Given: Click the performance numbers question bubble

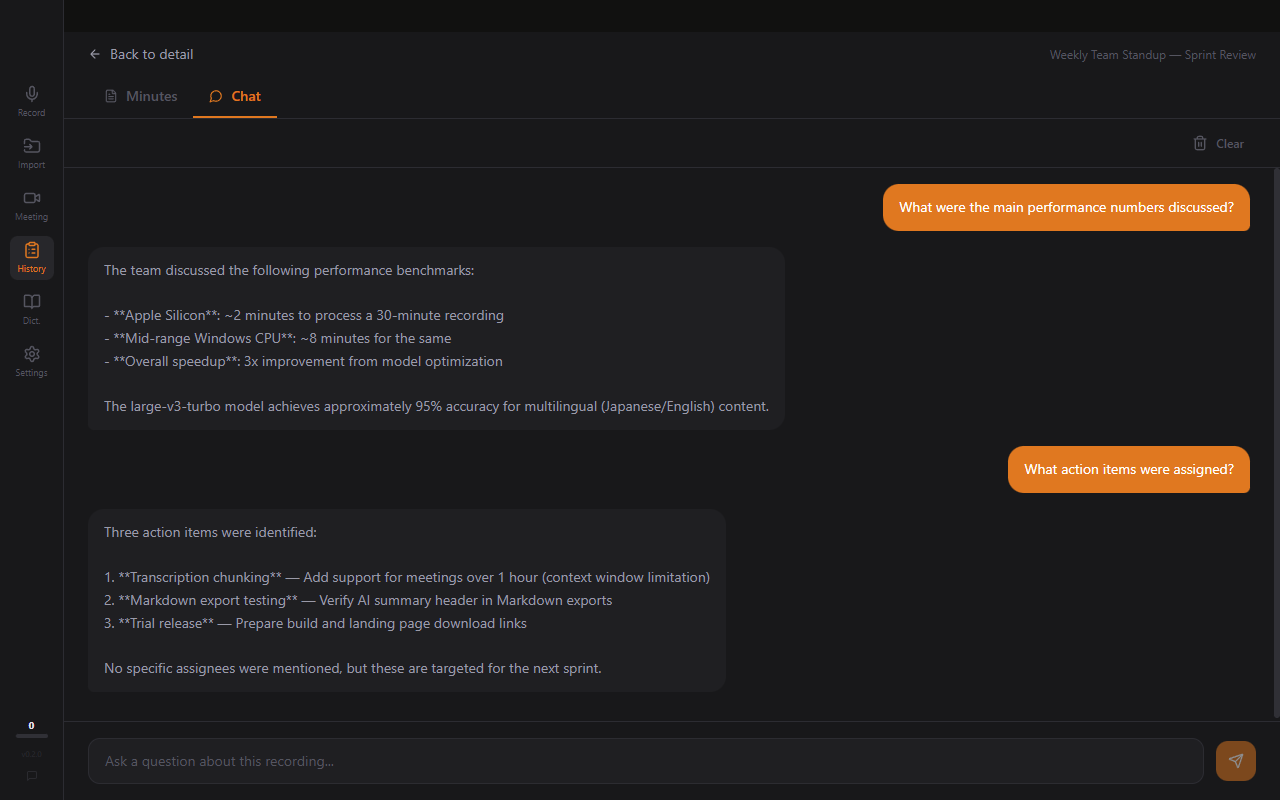Looking at the screenshot, I should [x=1066, y=207].
